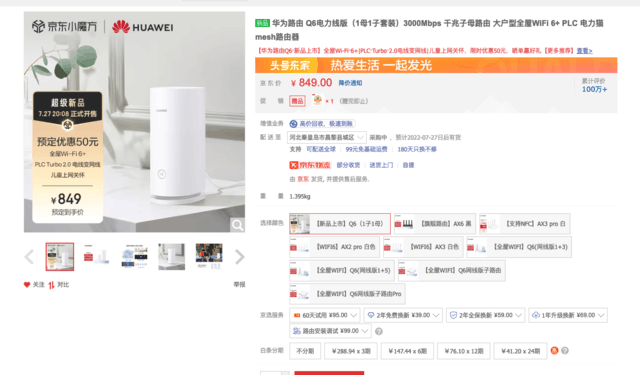Choose the ¥147.44 x 6期 installment
This screenshot has width=640, height=375.
coord(407,351)
